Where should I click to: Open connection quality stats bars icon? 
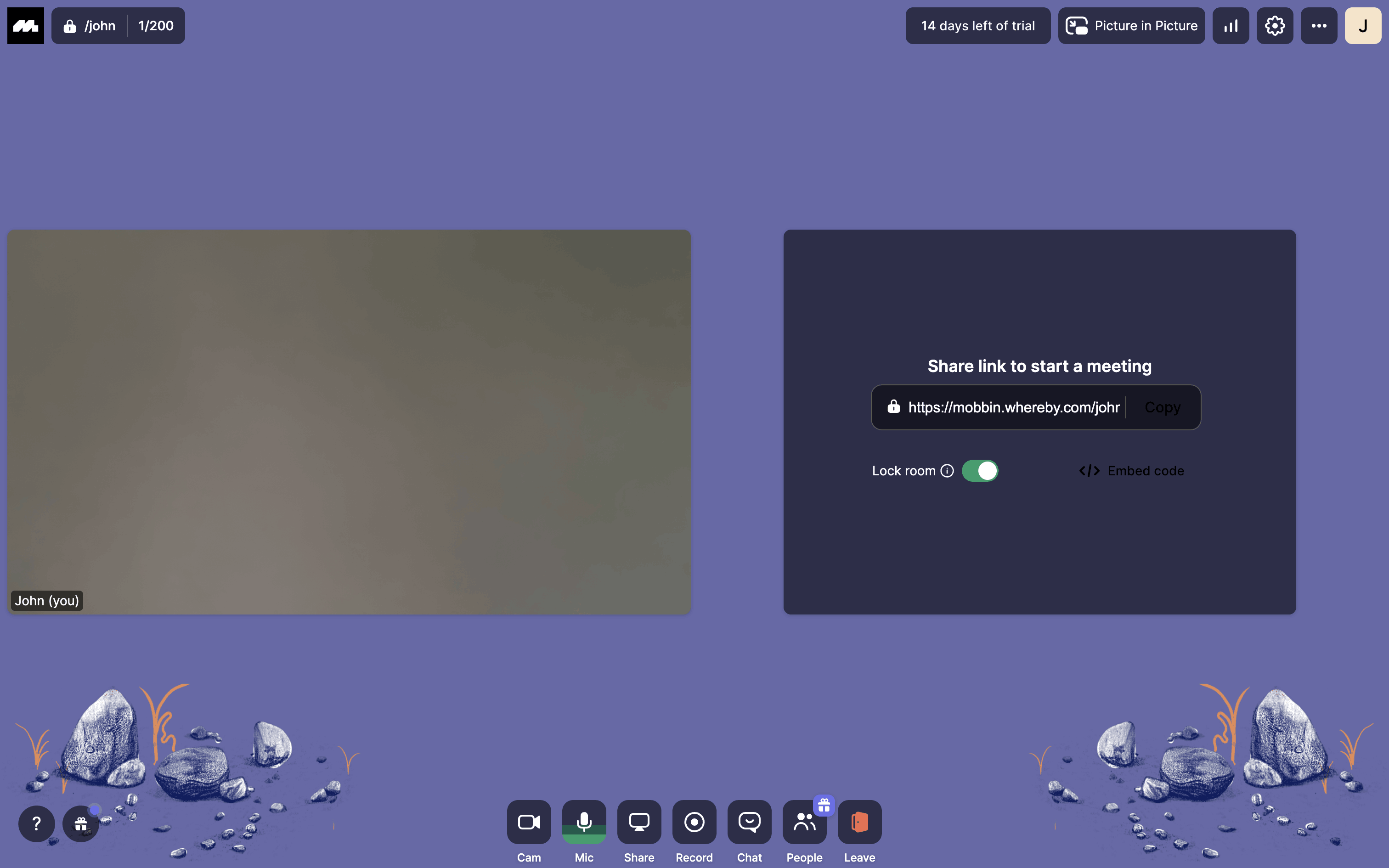[1231, 26]
